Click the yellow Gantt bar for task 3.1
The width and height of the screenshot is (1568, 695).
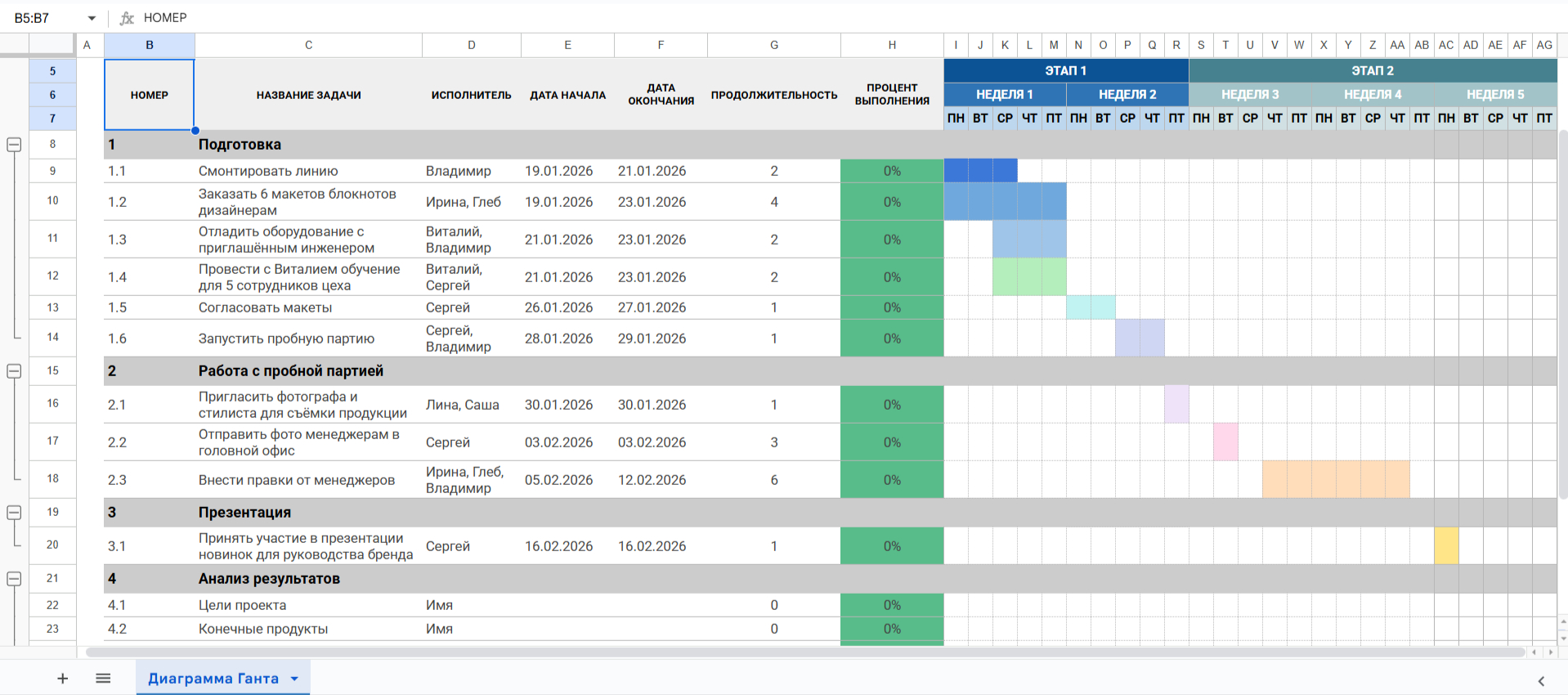(x=1445, y=545)
